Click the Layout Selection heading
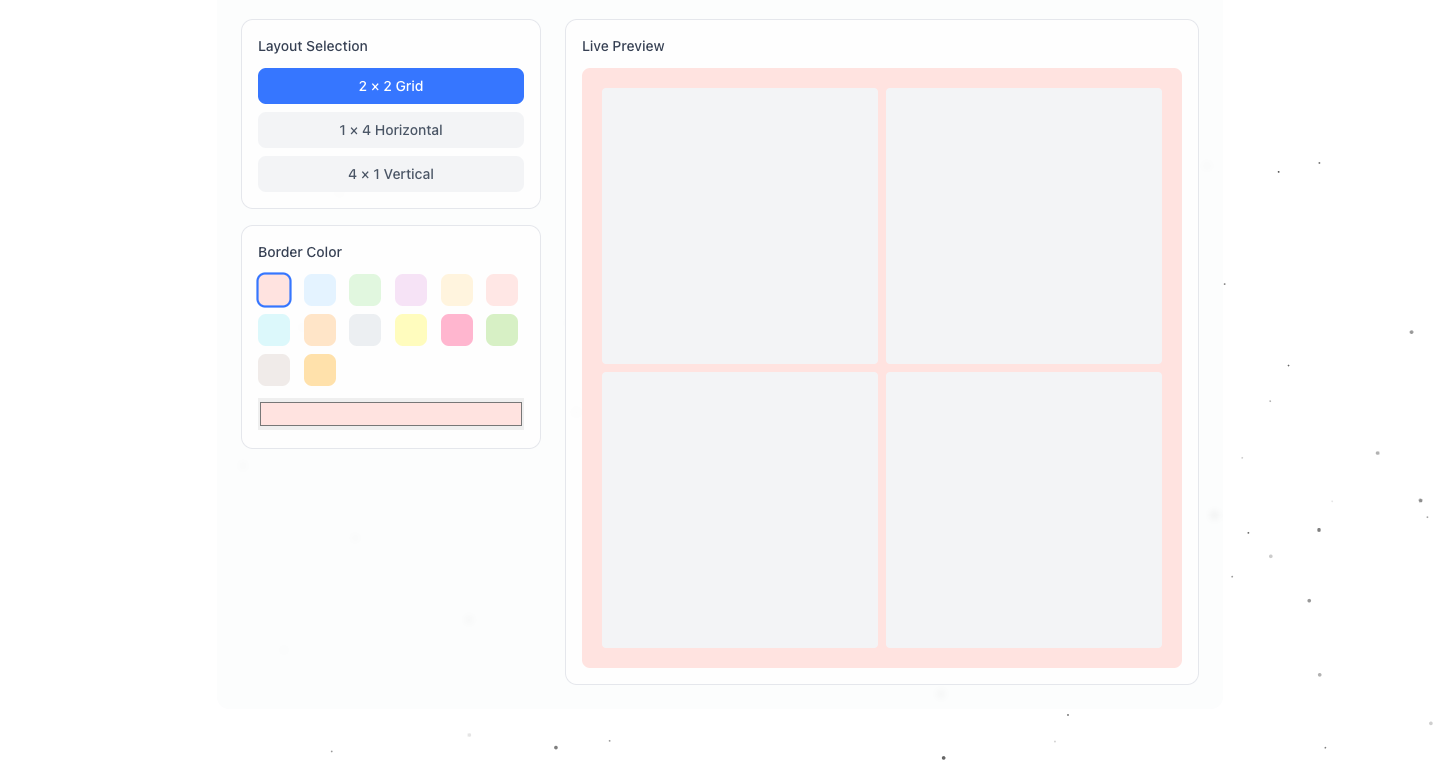Image resolution: width=1434 pixels, height=776 pixels. pyautogui.click(x=313, y=46)
